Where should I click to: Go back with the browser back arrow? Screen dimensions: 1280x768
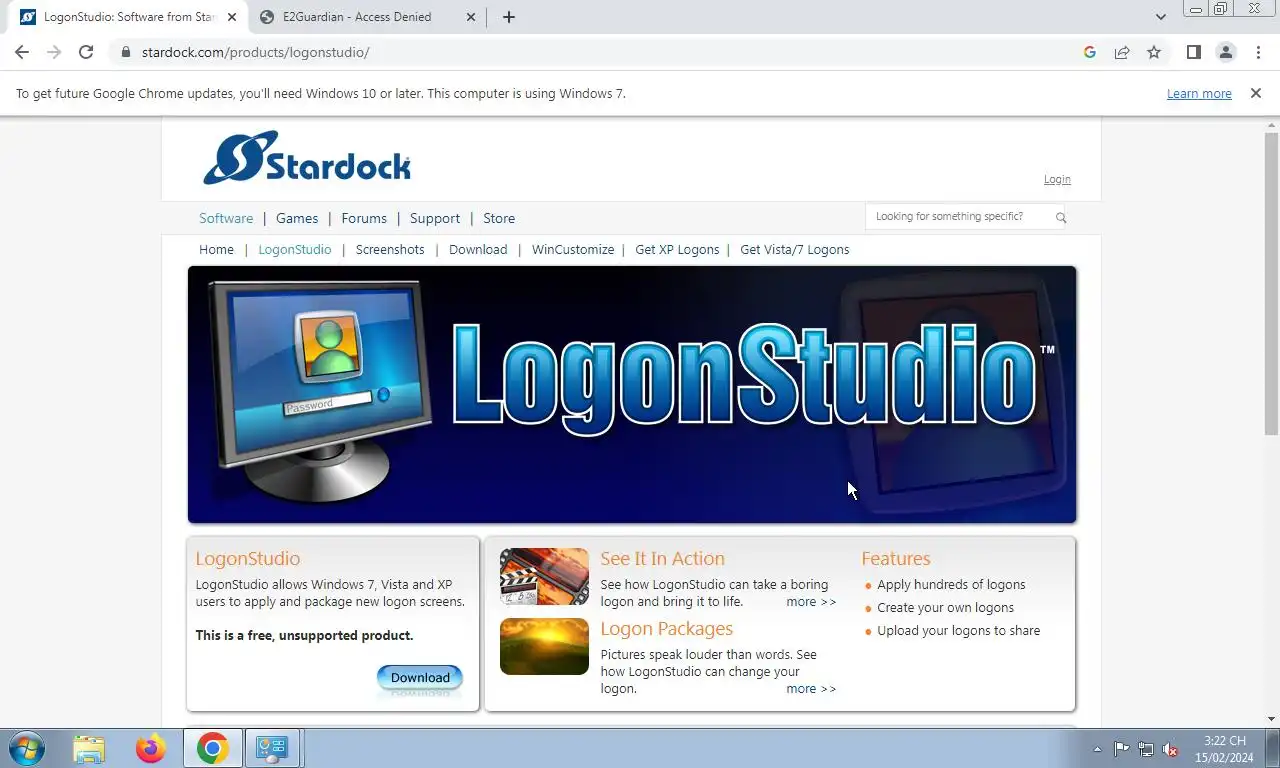point(22,52)
